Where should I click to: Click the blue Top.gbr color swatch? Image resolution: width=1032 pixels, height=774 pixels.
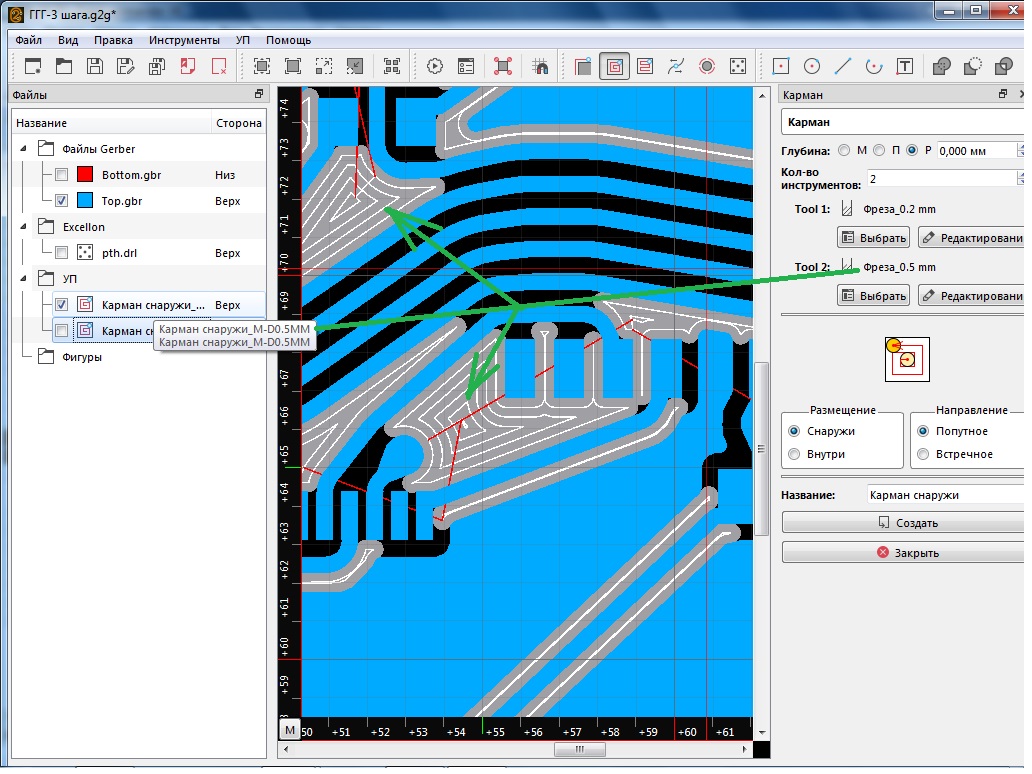(85, 201)
